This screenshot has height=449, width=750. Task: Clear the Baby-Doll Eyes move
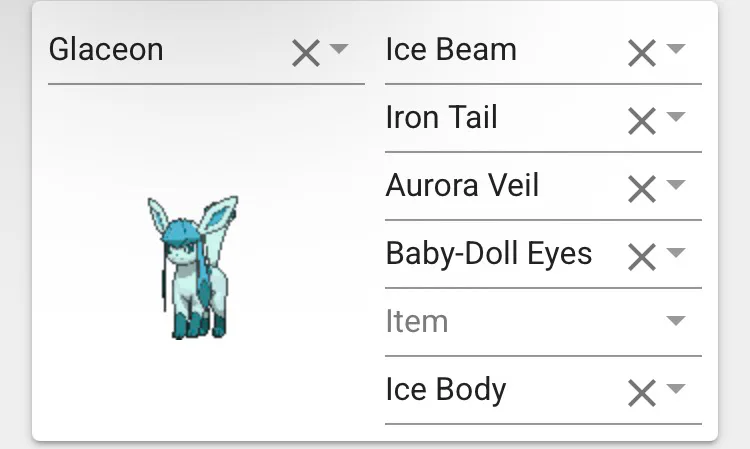(x=641, y=257)
